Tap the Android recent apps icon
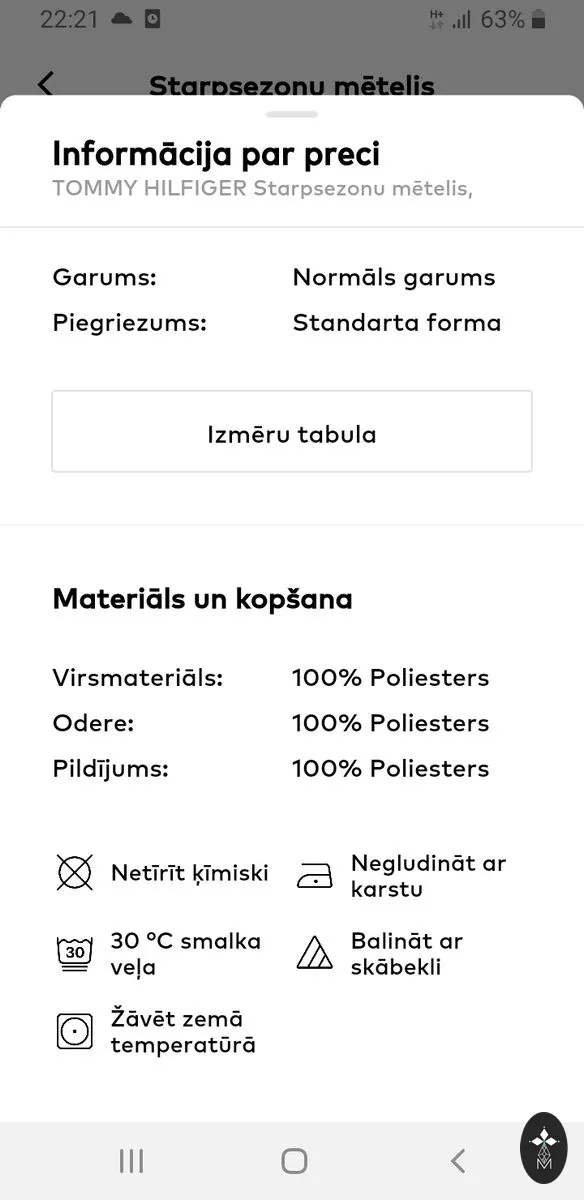Viewport: 584px width, 1200px height. tap(131, 1161)
